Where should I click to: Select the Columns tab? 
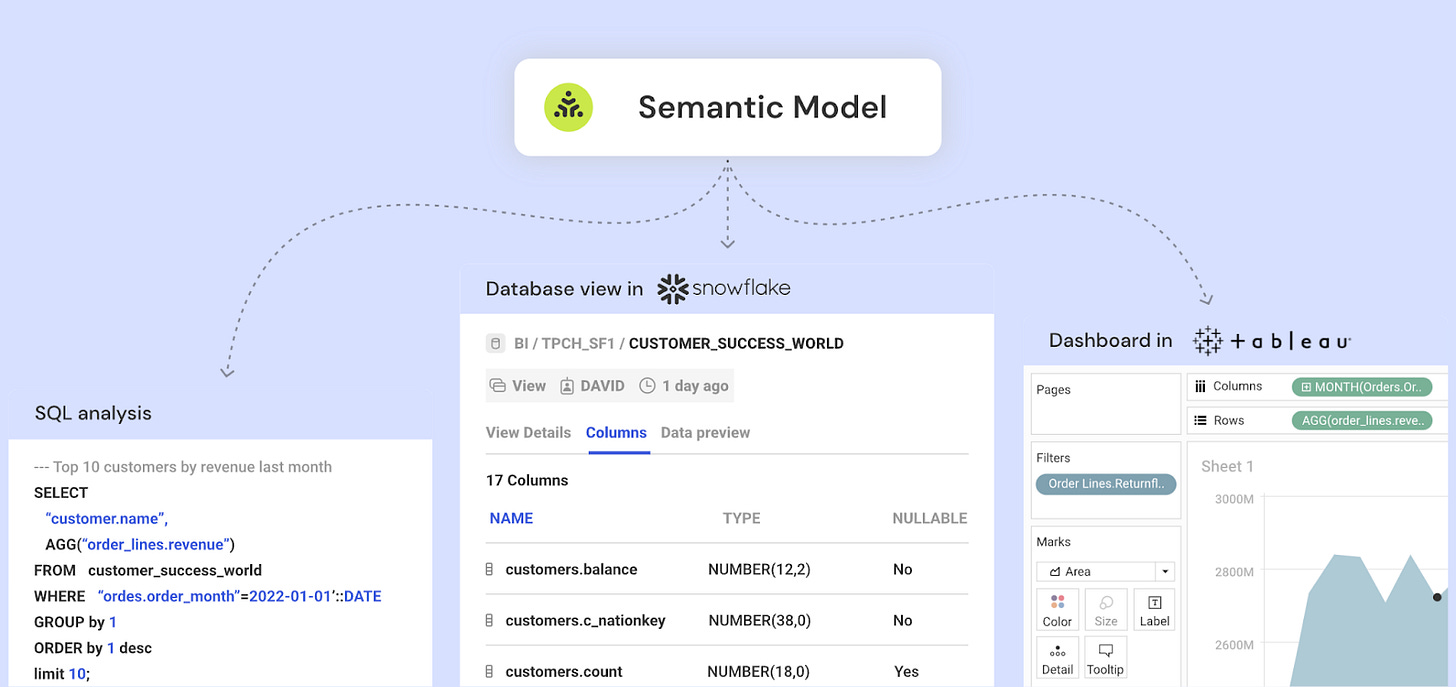tap(616, 433)
